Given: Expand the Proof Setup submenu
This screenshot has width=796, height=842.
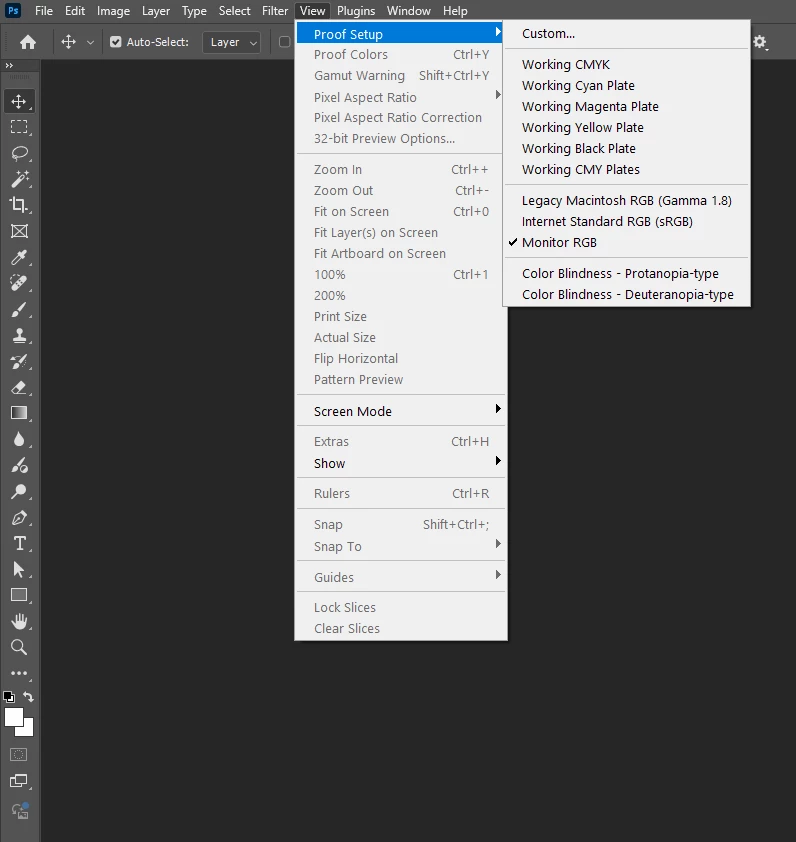Looking at the screenshot, I should pos(399,34).
